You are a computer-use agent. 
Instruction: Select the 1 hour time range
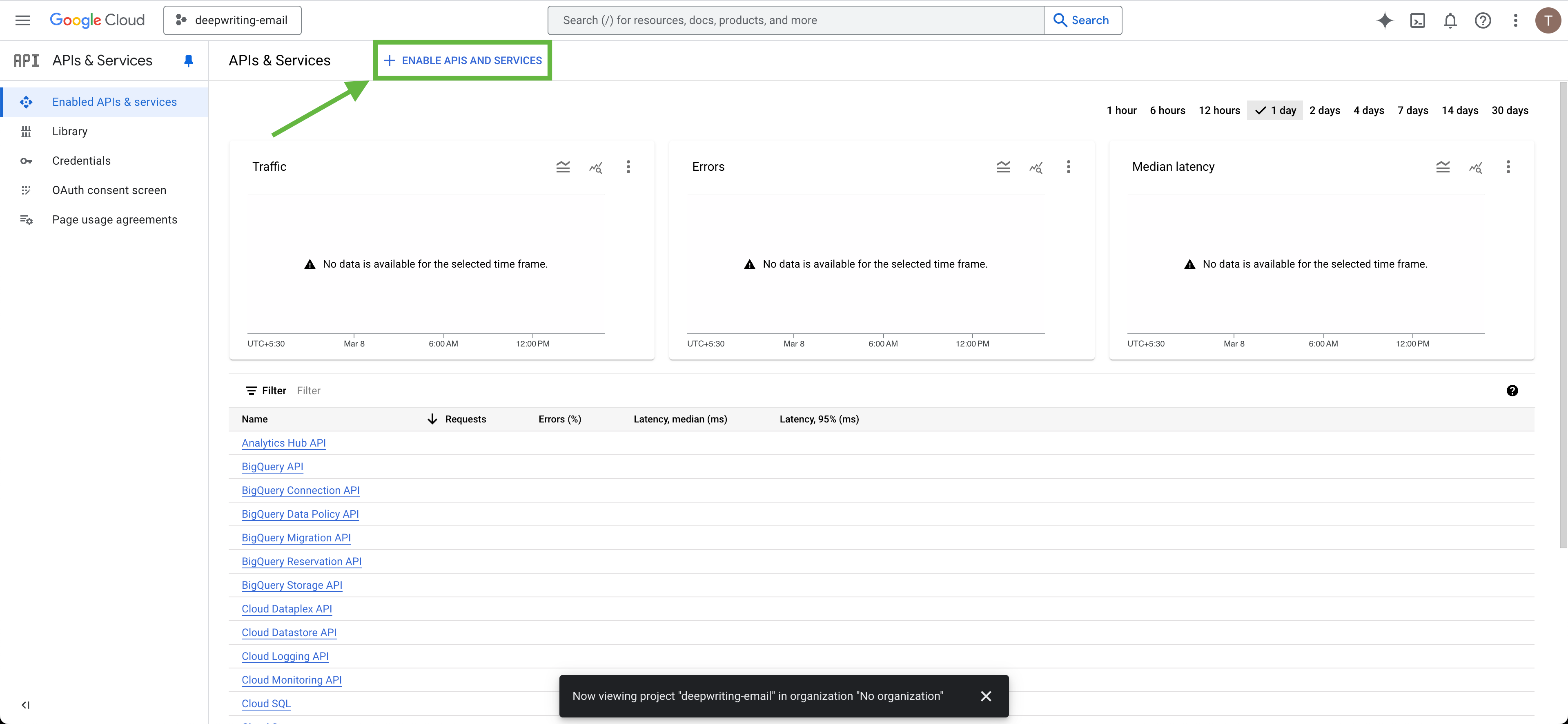point(1121,110)
